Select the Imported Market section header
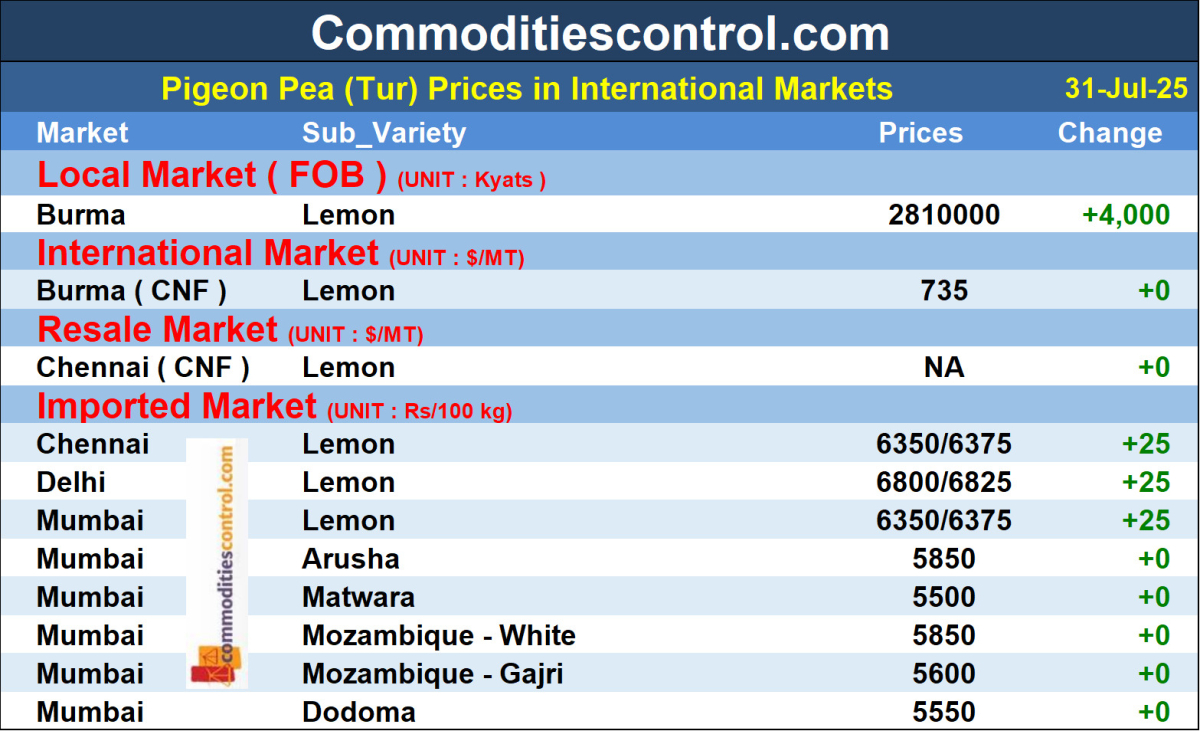Viewport: 1200px width, 731px height. (x=176, y=407)
